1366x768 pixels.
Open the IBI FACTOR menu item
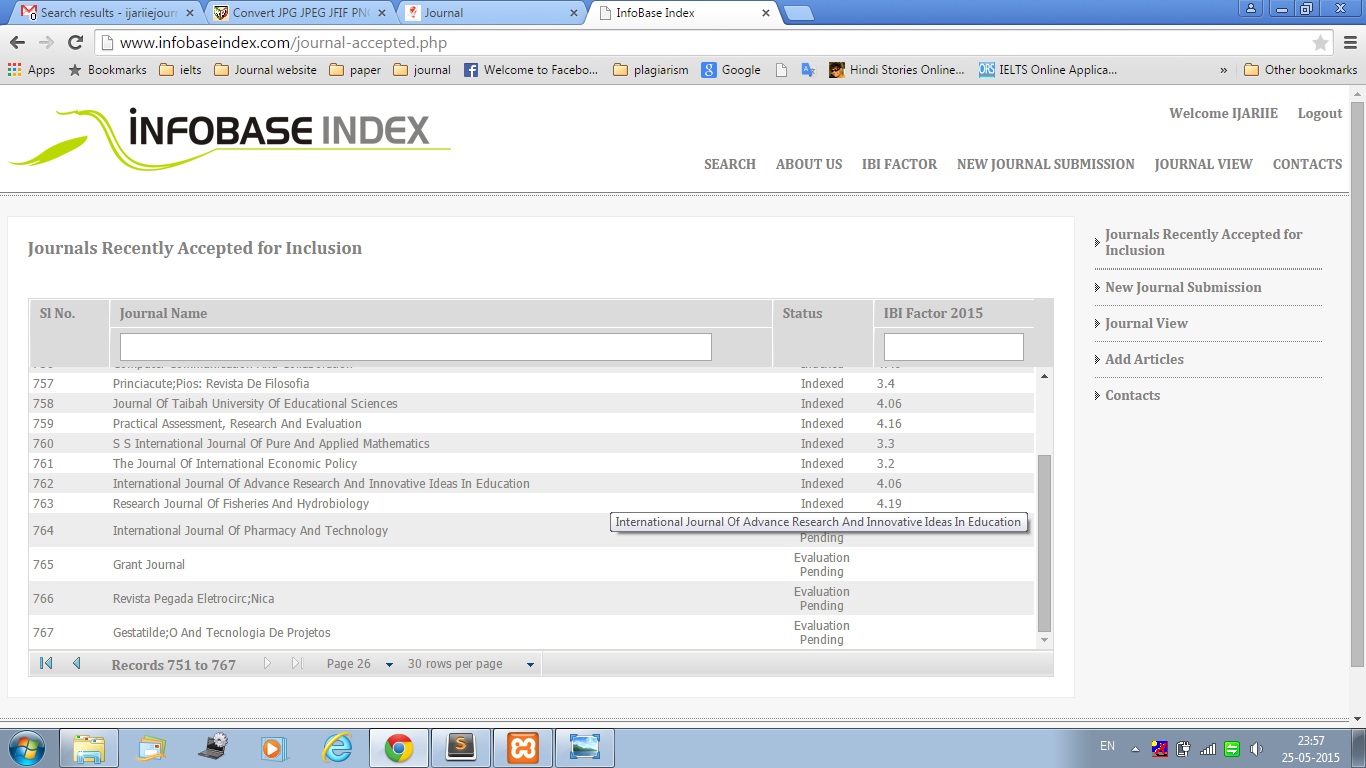pos(900,164)
